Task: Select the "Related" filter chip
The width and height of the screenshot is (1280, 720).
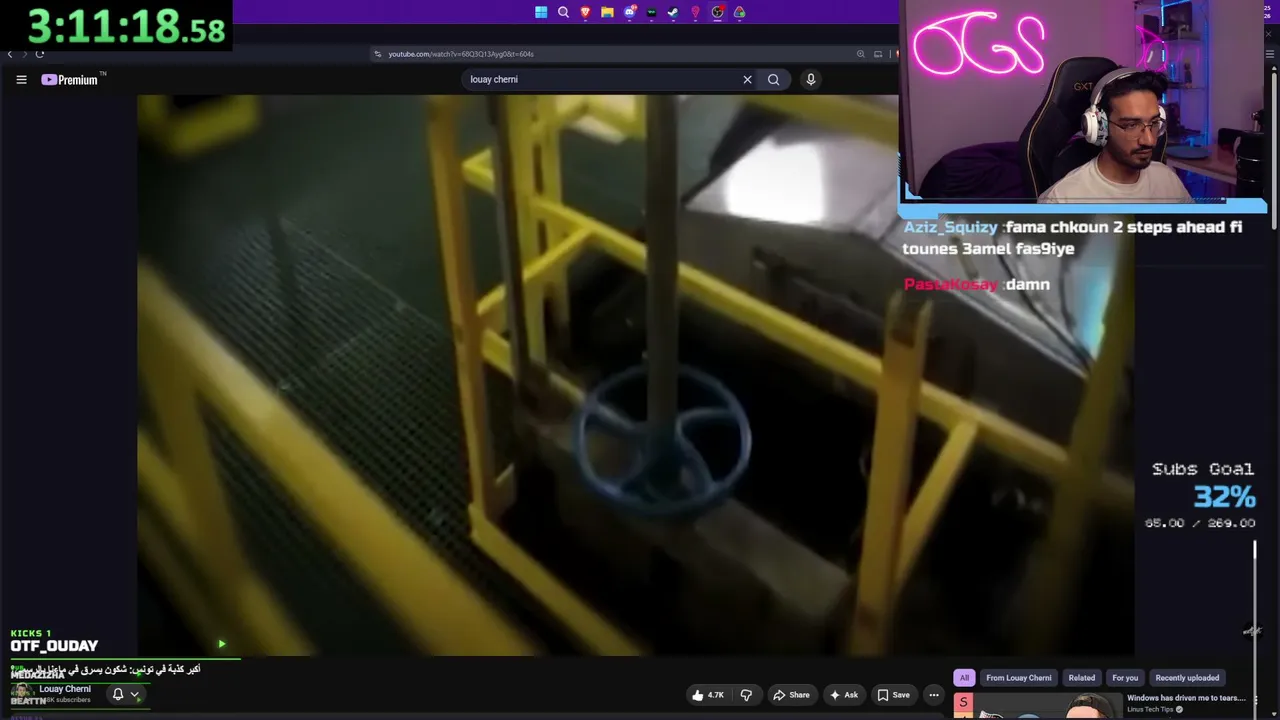Action: tap(1082, 678)
